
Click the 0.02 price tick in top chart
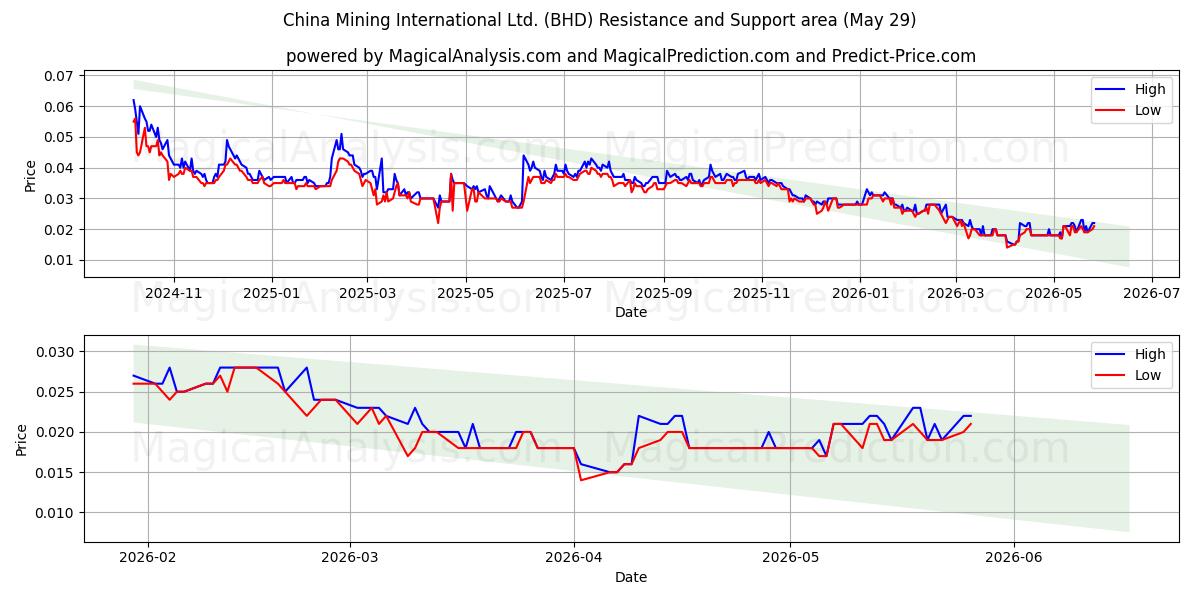(61, 230)
